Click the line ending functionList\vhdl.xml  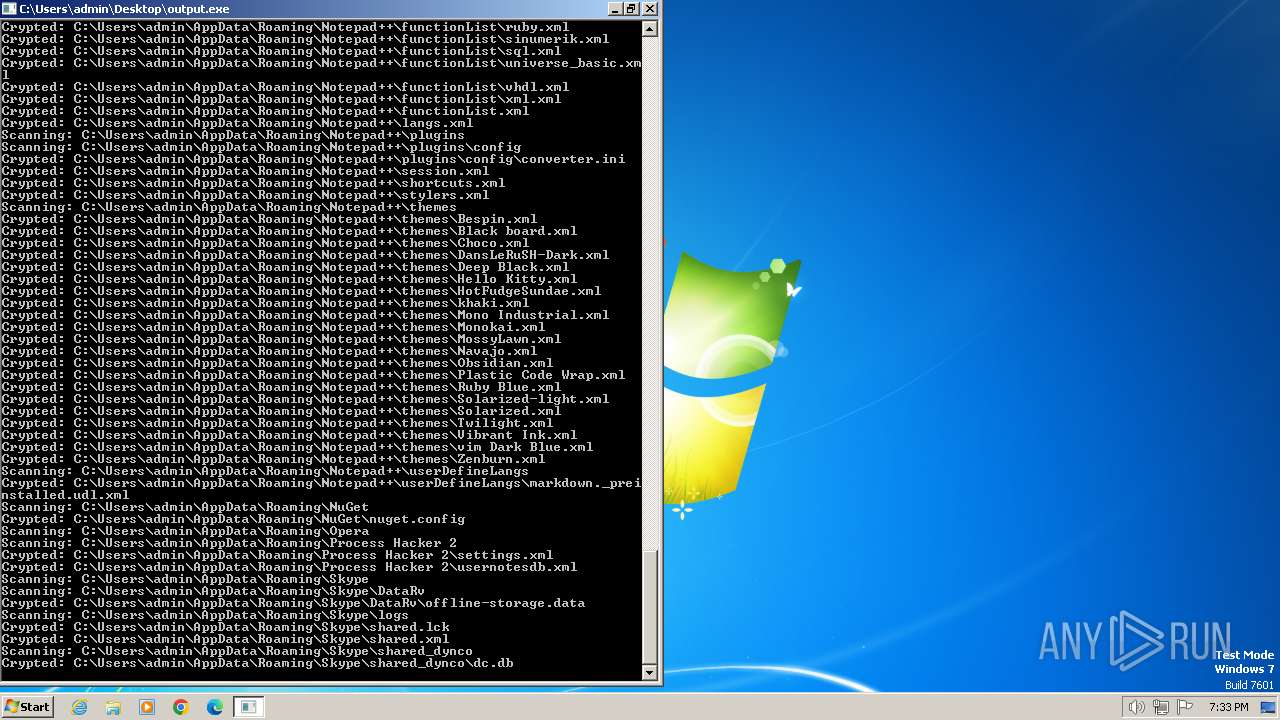285,87
